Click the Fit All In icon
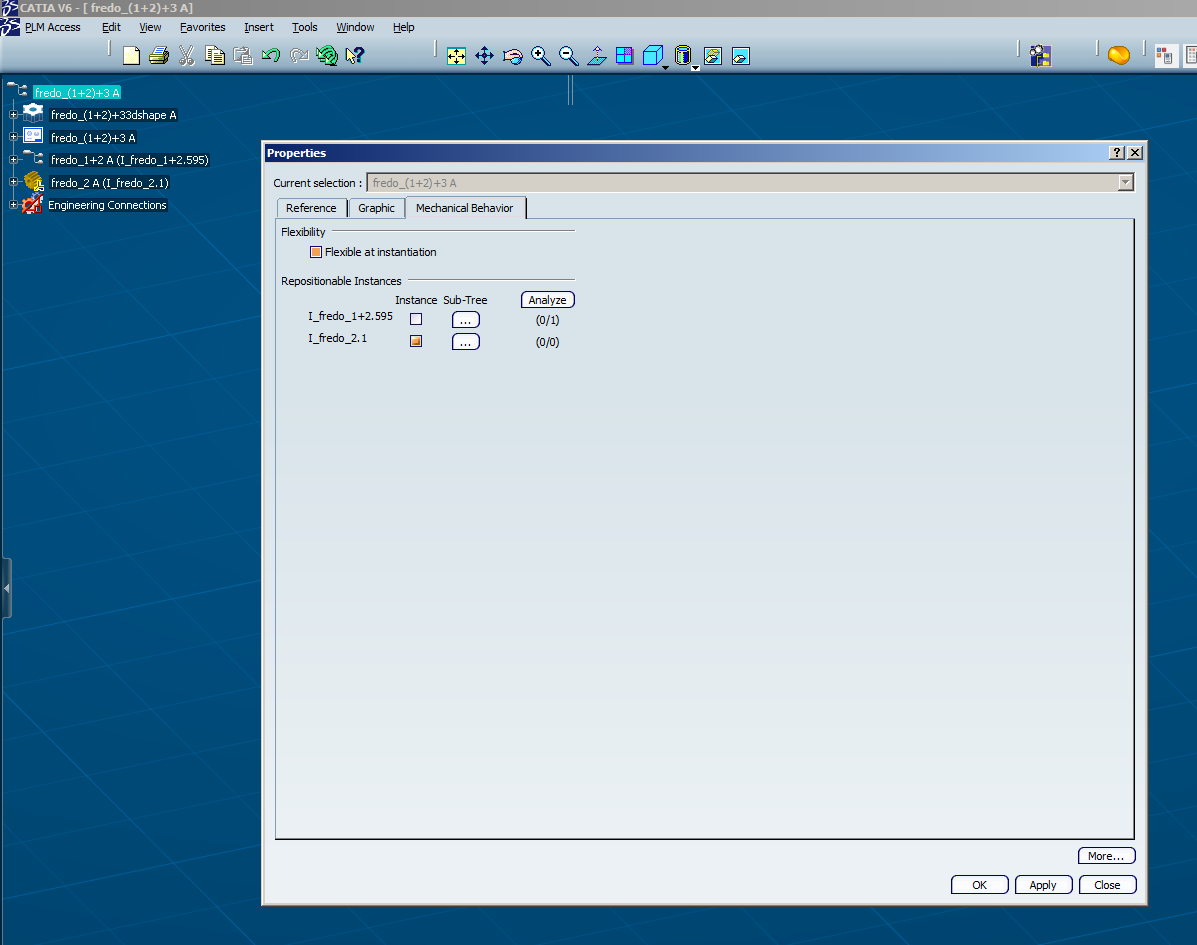 (x=457, y=56)
